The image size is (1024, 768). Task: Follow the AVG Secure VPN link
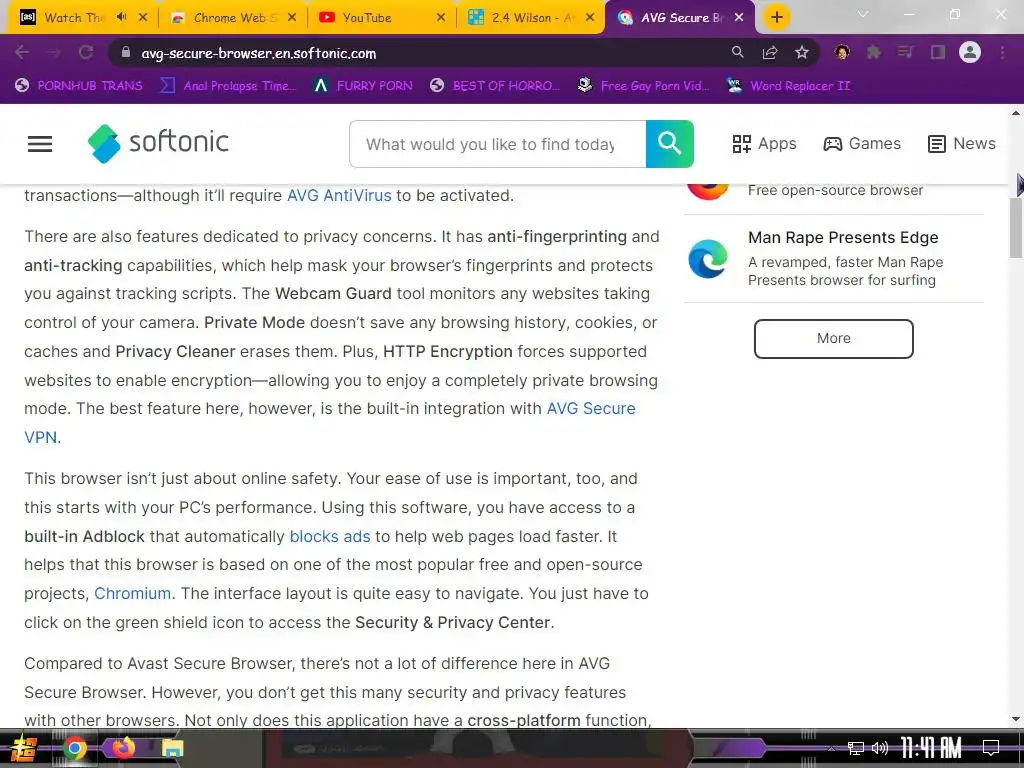(x=590, y=408)
